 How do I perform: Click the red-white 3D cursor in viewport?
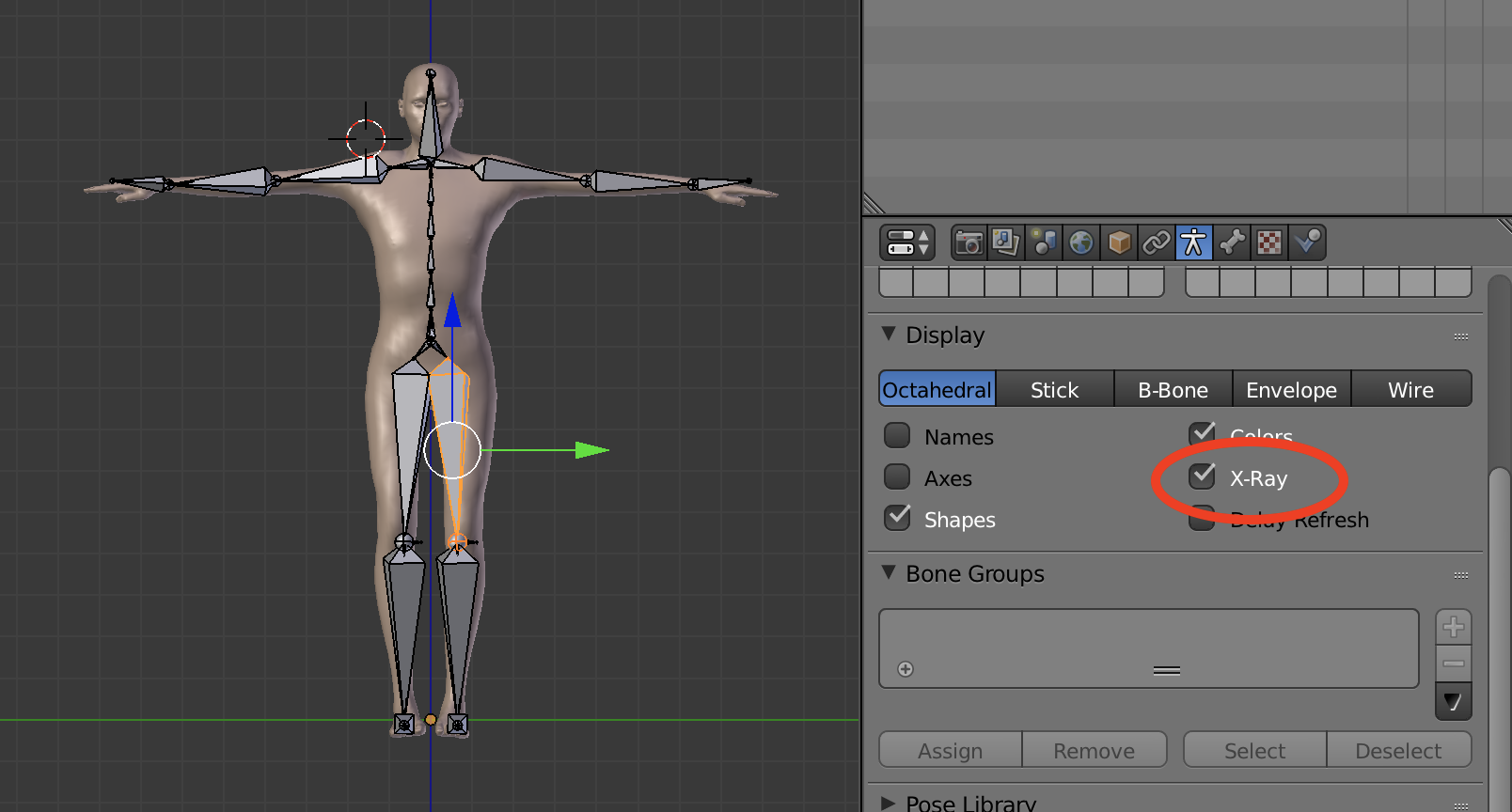point(366,138)
